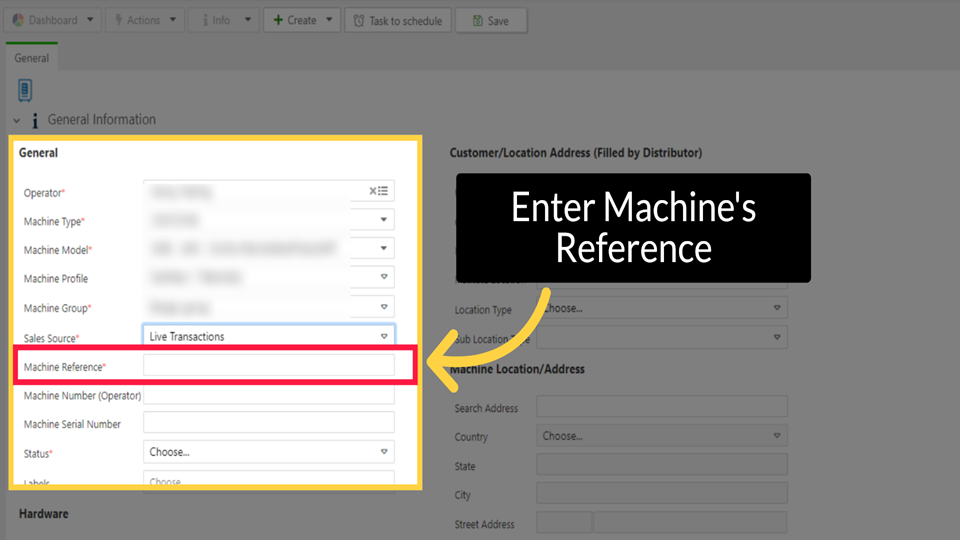960x540 pixels.
Task: Clear the Operator field with X icon
Action: [x=373, y=191]
